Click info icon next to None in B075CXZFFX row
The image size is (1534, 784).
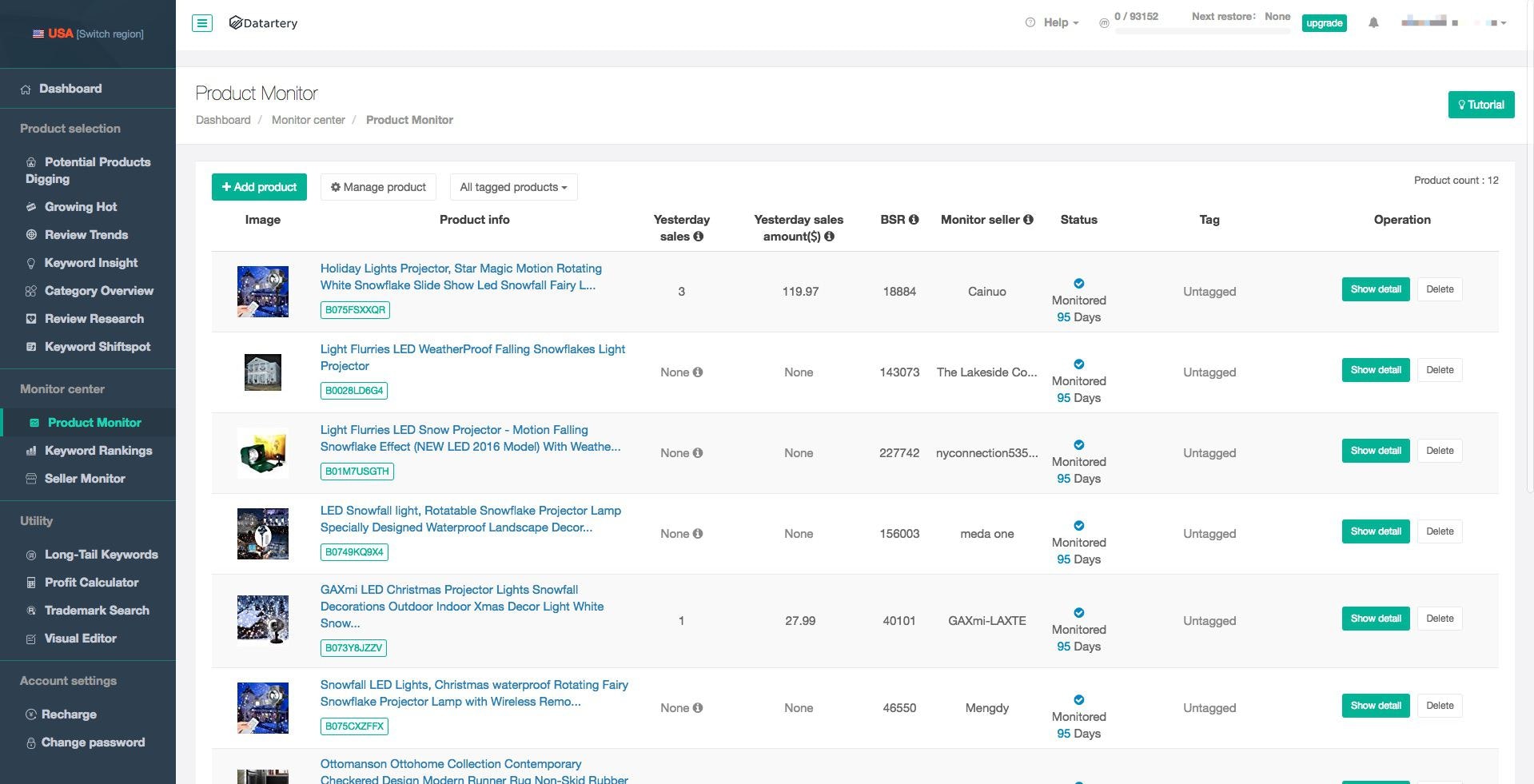(x=698, y=708)
